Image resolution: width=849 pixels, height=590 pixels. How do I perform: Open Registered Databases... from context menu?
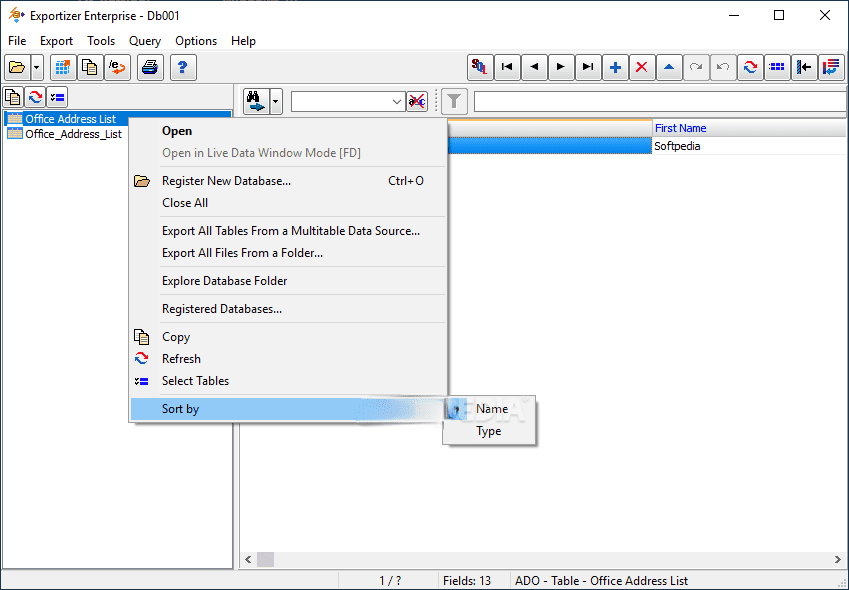point(288,309)
